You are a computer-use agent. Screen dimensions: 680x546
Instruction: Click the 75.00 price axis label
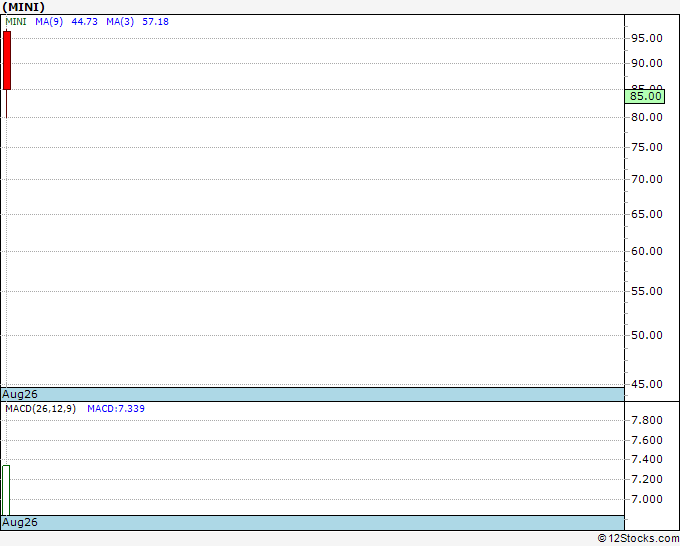point(647,147)
